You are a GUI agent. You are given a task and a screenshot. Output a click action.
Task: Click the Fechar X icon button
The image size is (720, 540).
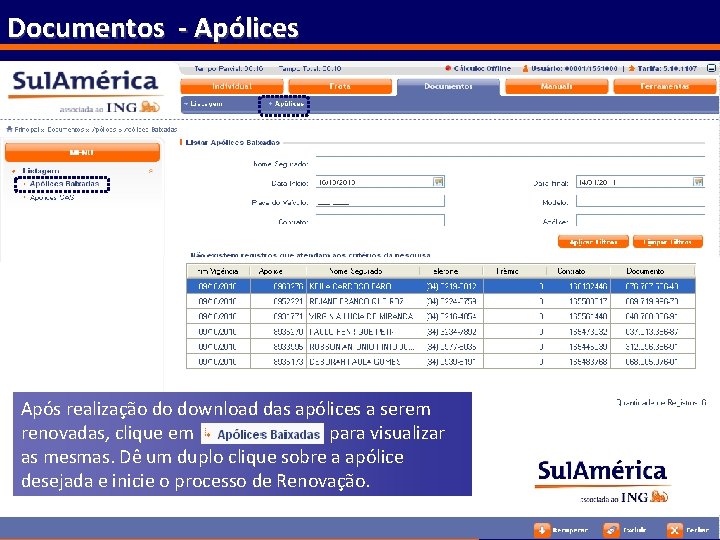pos(674,530)
